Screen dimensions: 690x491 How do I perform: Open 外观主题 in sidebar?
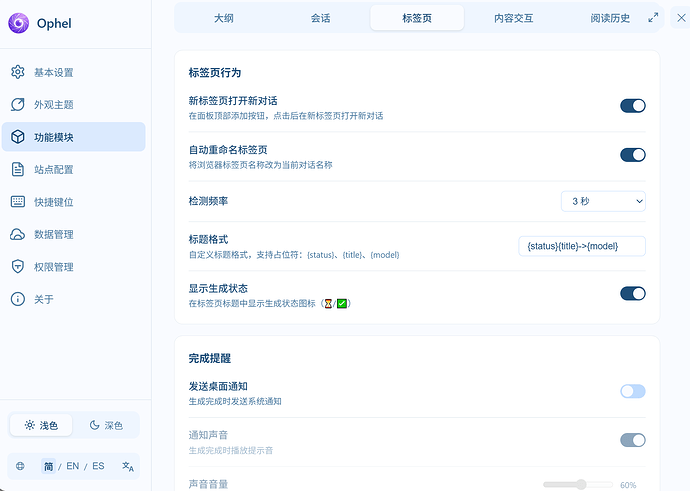73,105
